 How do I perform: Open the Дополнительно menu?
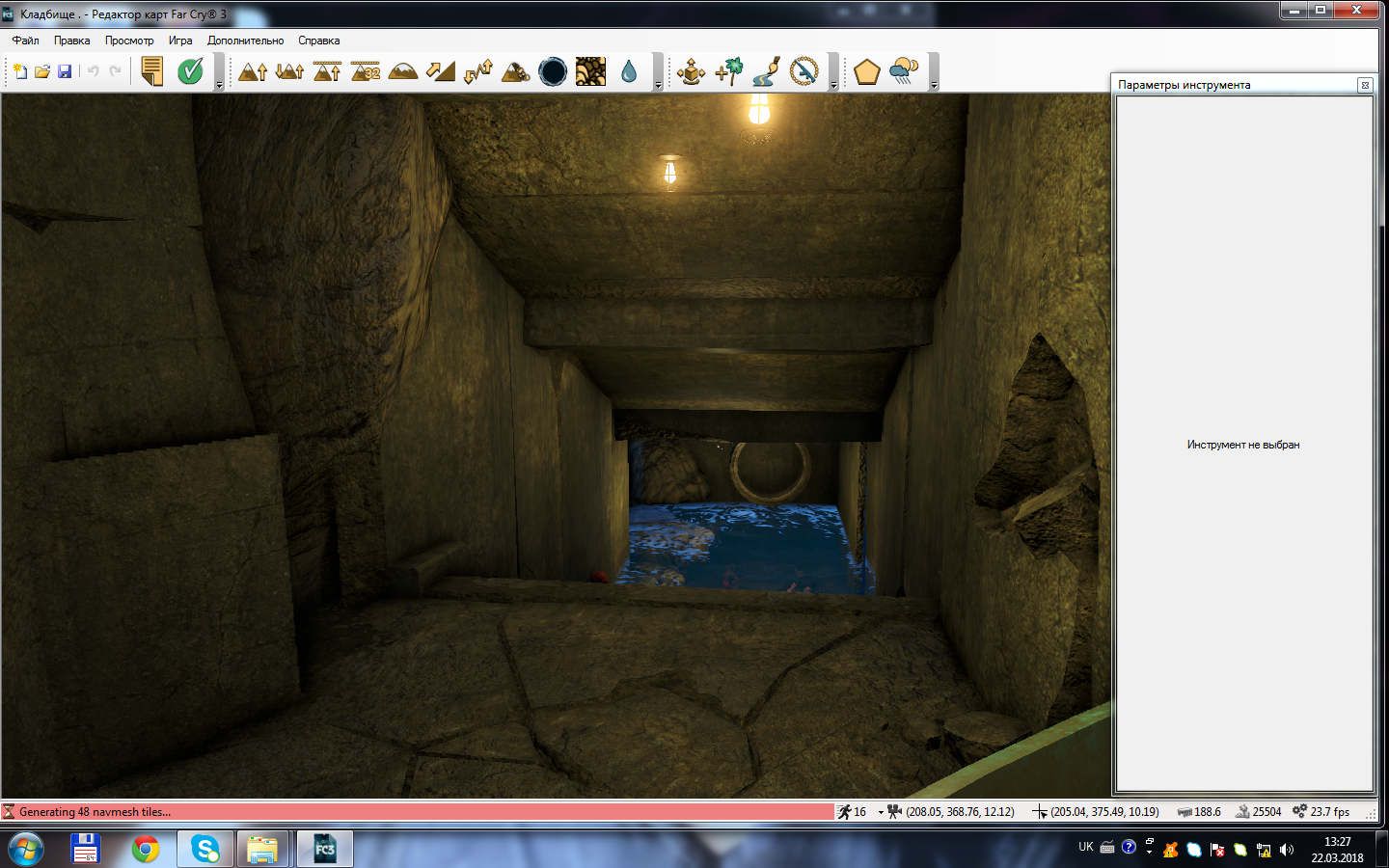pyautogui.click(x=245, y=41)
